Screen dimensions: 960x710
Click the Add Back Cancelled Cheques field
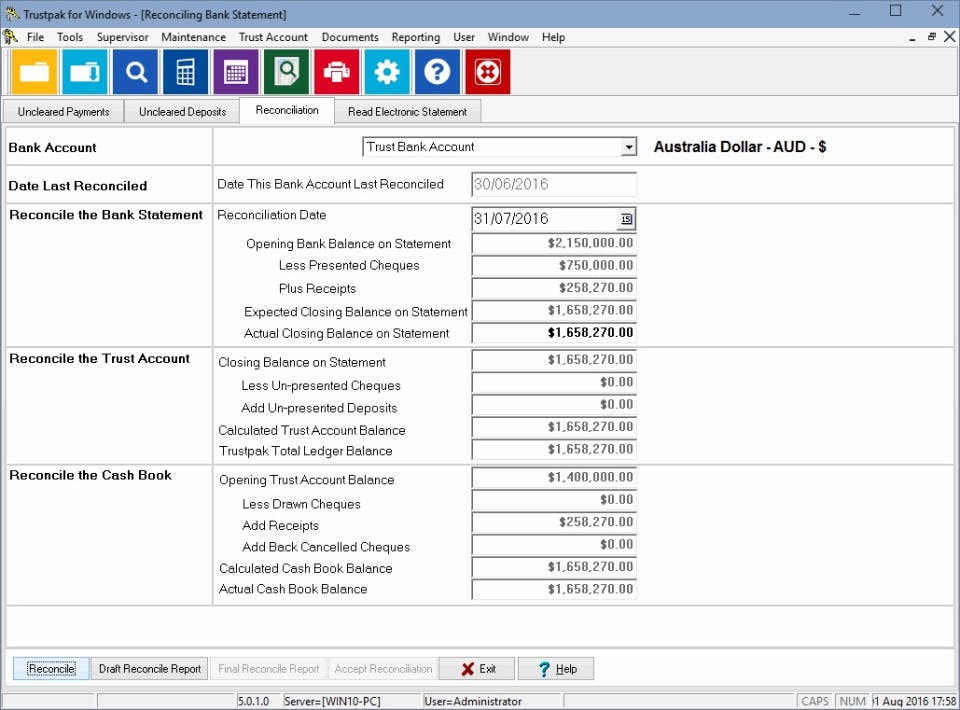[x=554, y=545]
